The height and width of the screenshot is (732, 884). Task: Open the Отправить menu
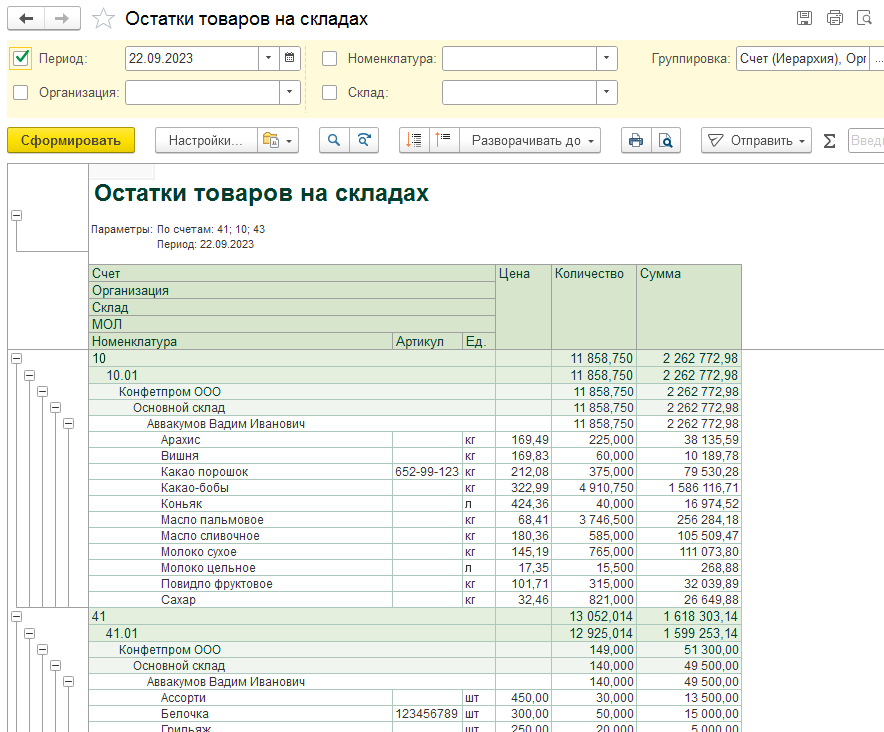756,140
